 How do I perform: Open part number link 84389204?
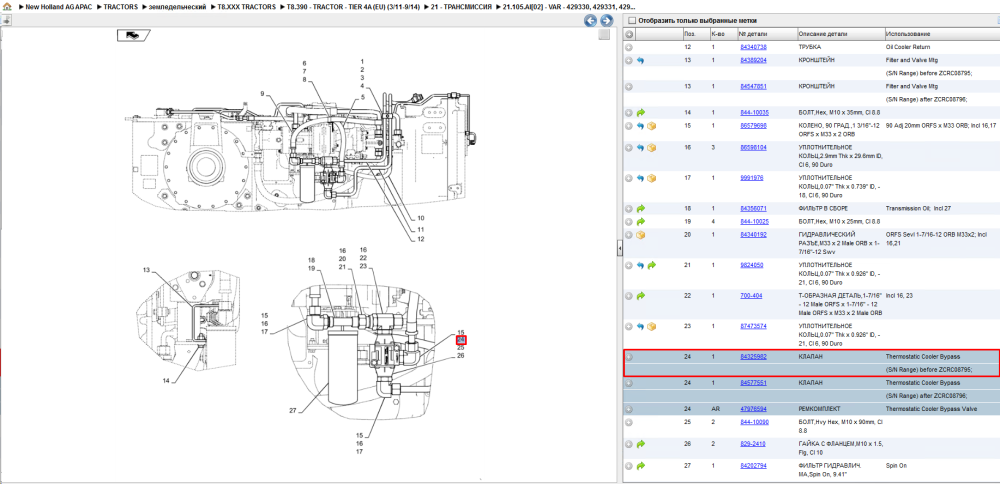[753, 60]
